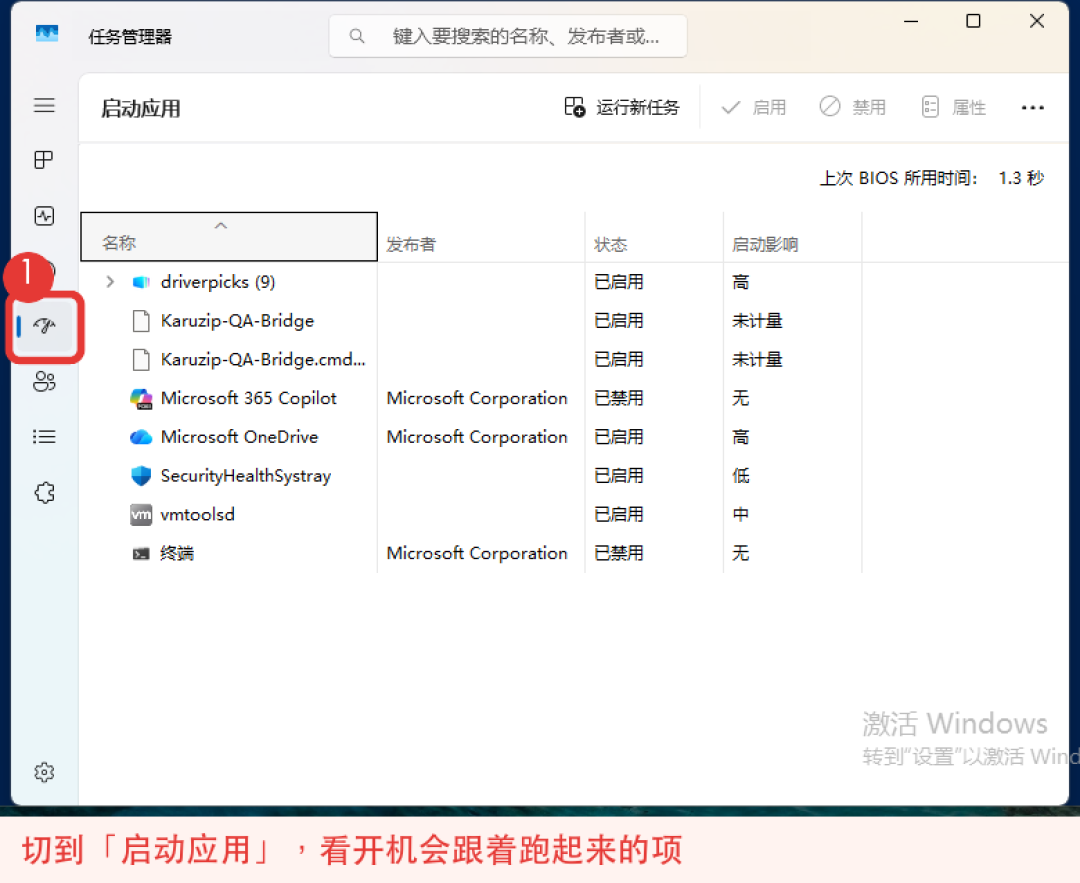
Task: Select the Startup apps sidebar icon
Action: tap(45, 326)
